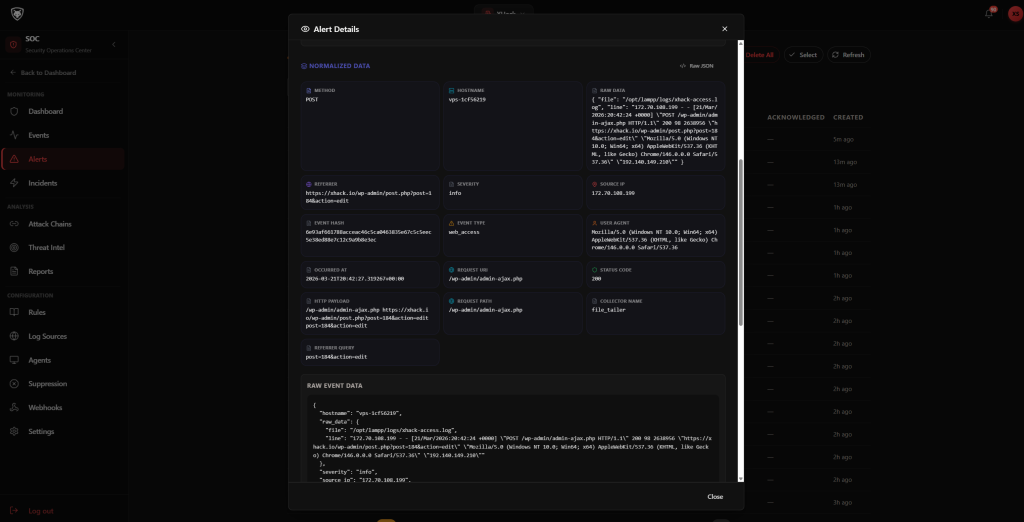Toggle Raw JSON view
Viewport: 1024px width, 522px height.
click(x=697, y=66)
